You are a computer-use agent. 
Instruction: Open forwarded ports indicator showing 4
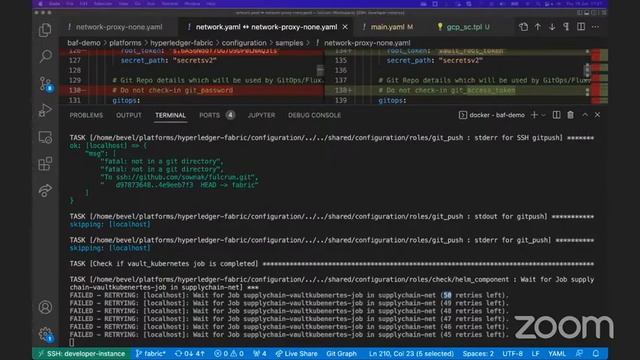click(260, 353)
